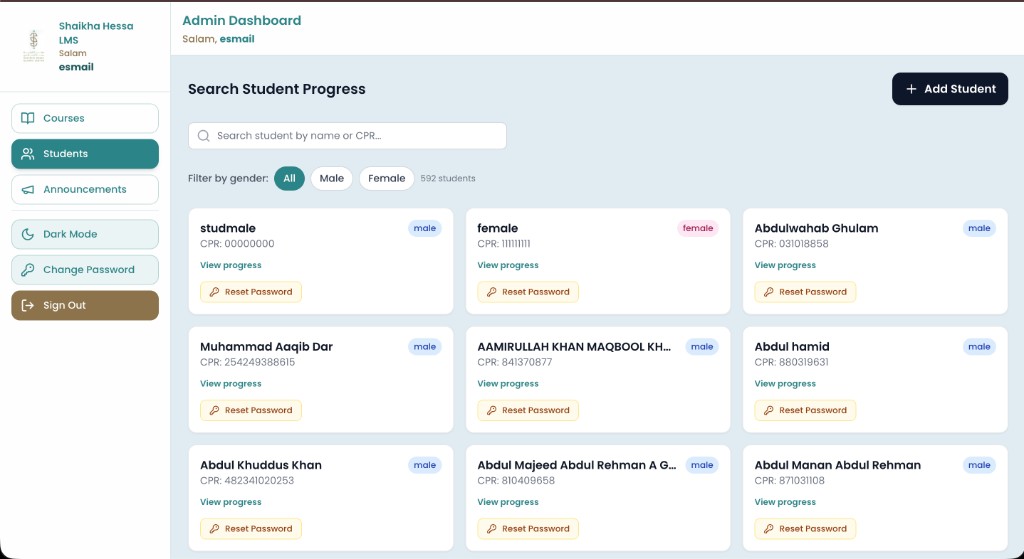Click the Add Student button
This screenshot has width=1024, height=559.
pos(950,89)
